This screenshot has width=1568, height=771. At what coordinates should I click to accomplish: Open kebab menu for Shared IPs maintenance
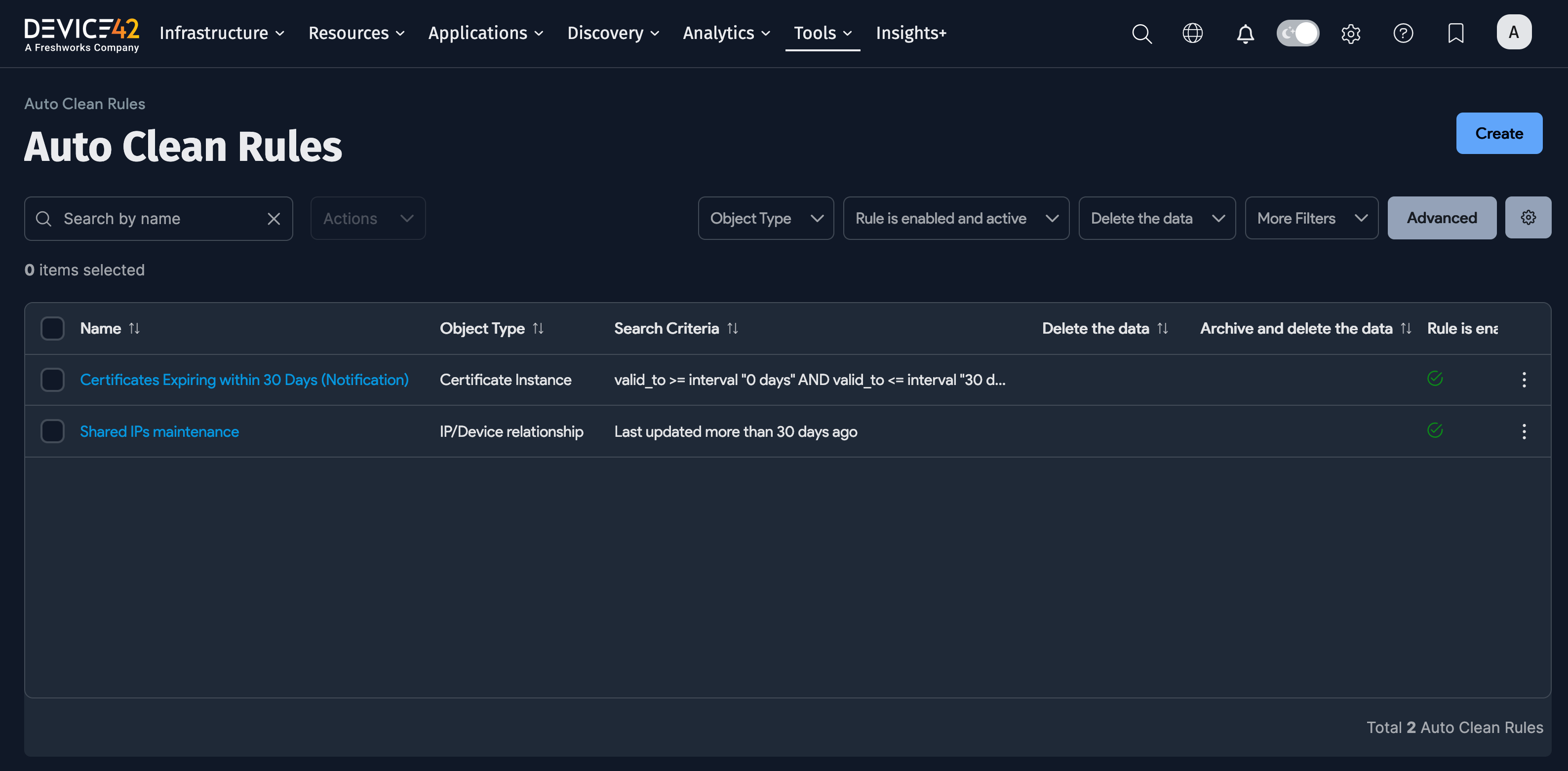(1524, 431)
